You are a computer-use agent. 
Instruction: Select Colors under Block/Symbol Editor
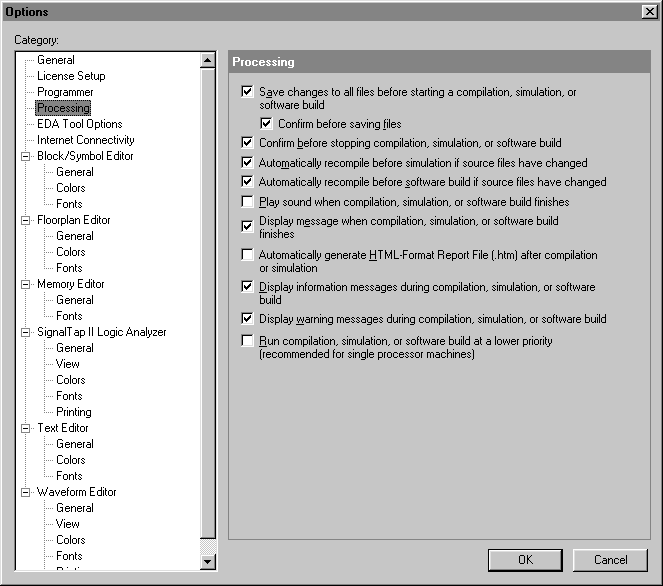[71, 188]
